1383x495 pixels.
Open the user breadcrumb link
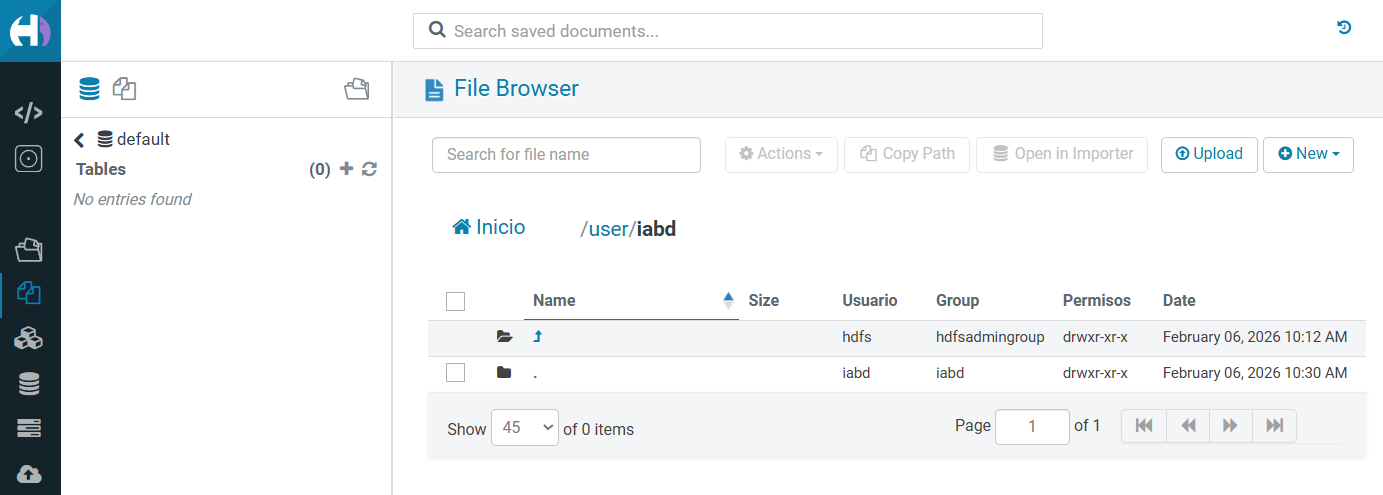[x=608, y=229]
